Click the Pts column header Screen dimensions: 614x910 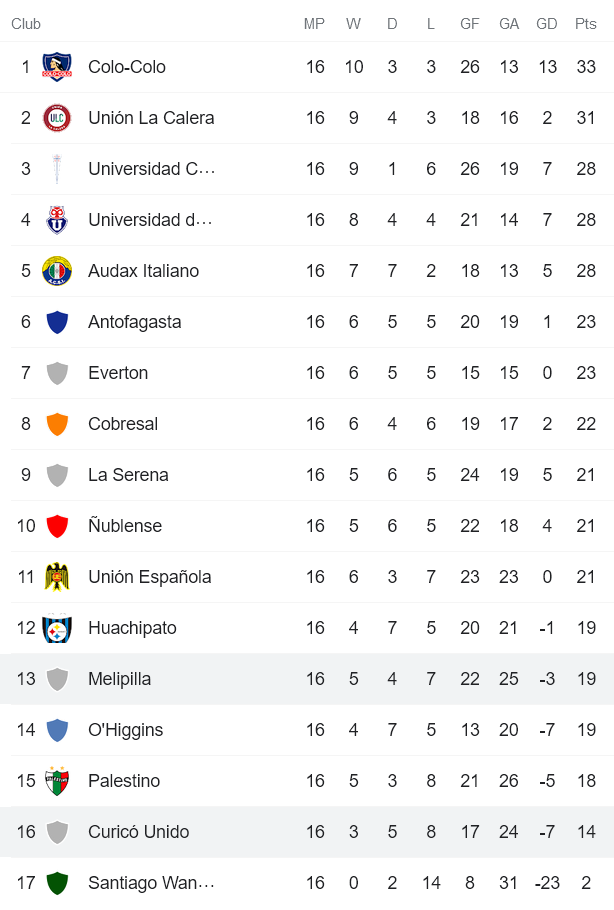pyautogui.click(x=585, y=24)
